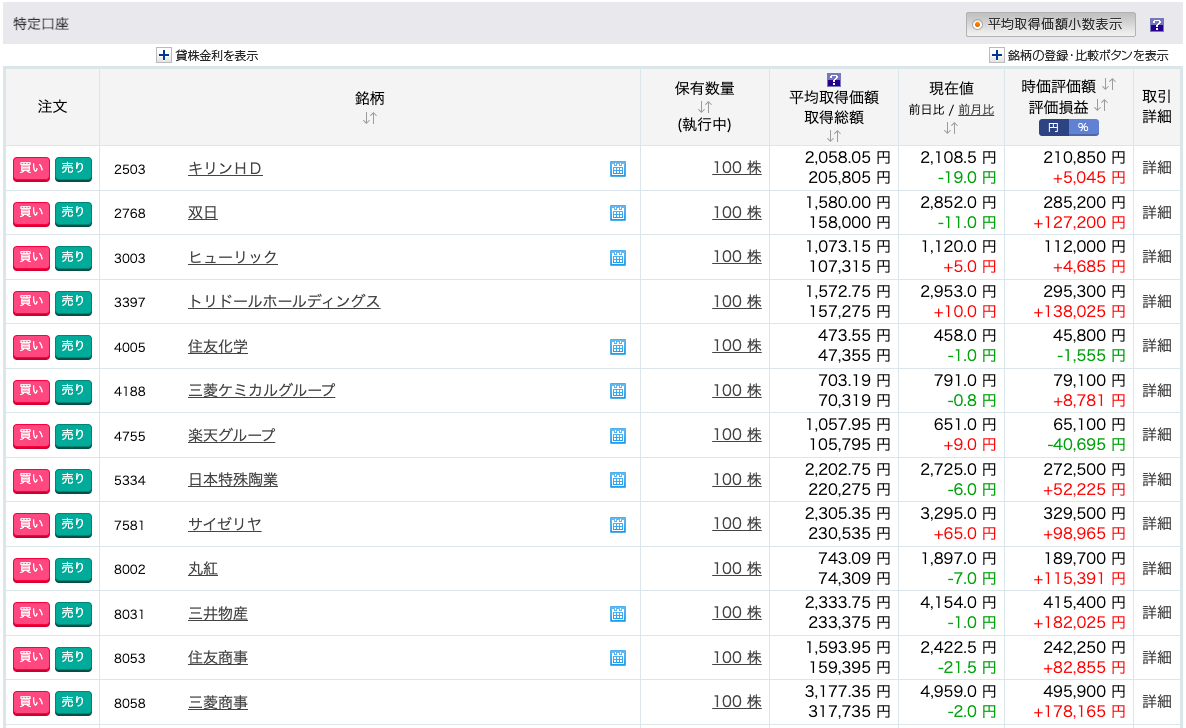The image size is (1186, 728).
Task: Switch 評価損益 display to 円
Action: tap(1054, 128)
